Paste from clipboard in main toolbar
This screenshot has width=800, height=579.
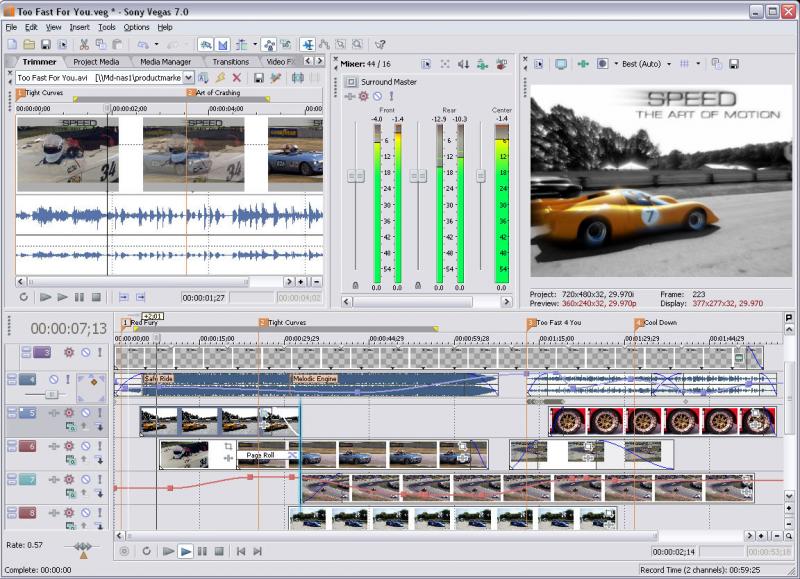coord(117,45)
